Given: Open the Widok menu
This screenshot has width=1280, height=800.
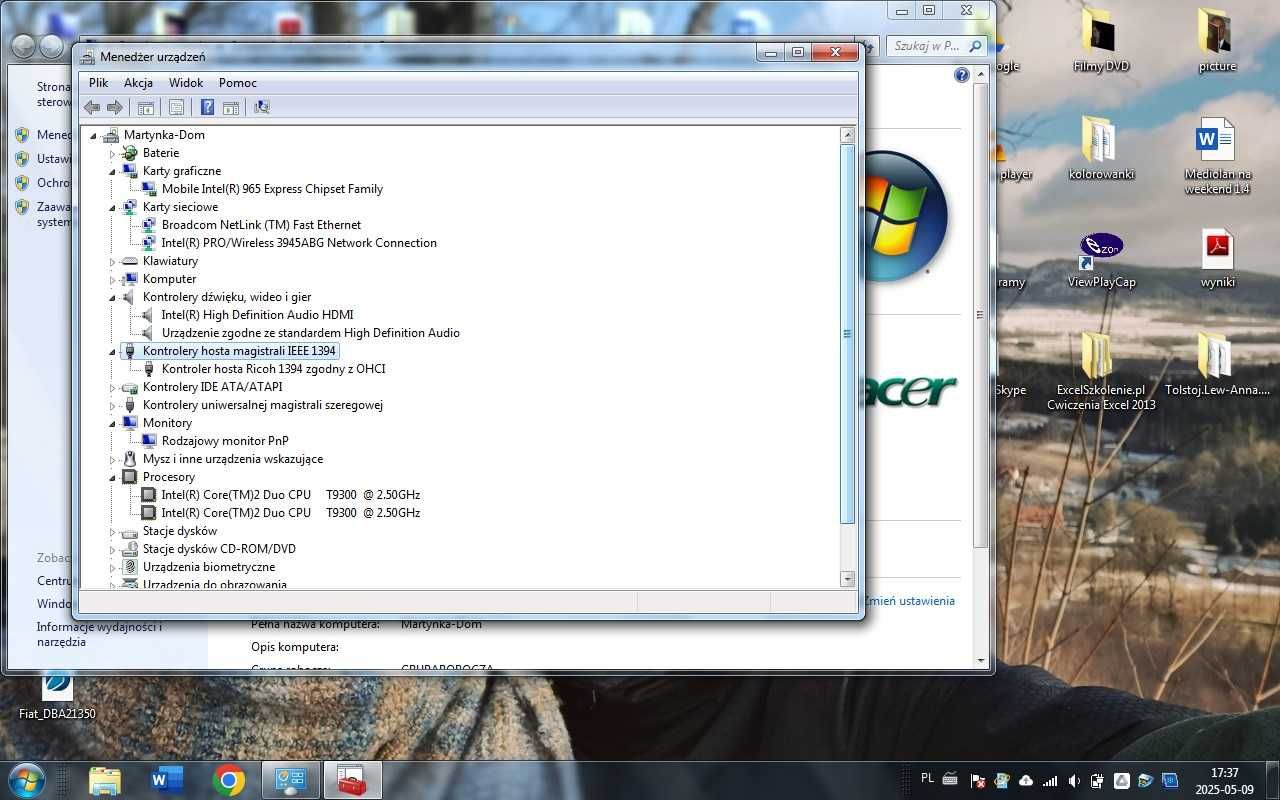Looking at the screenshot, I should 186,83.
